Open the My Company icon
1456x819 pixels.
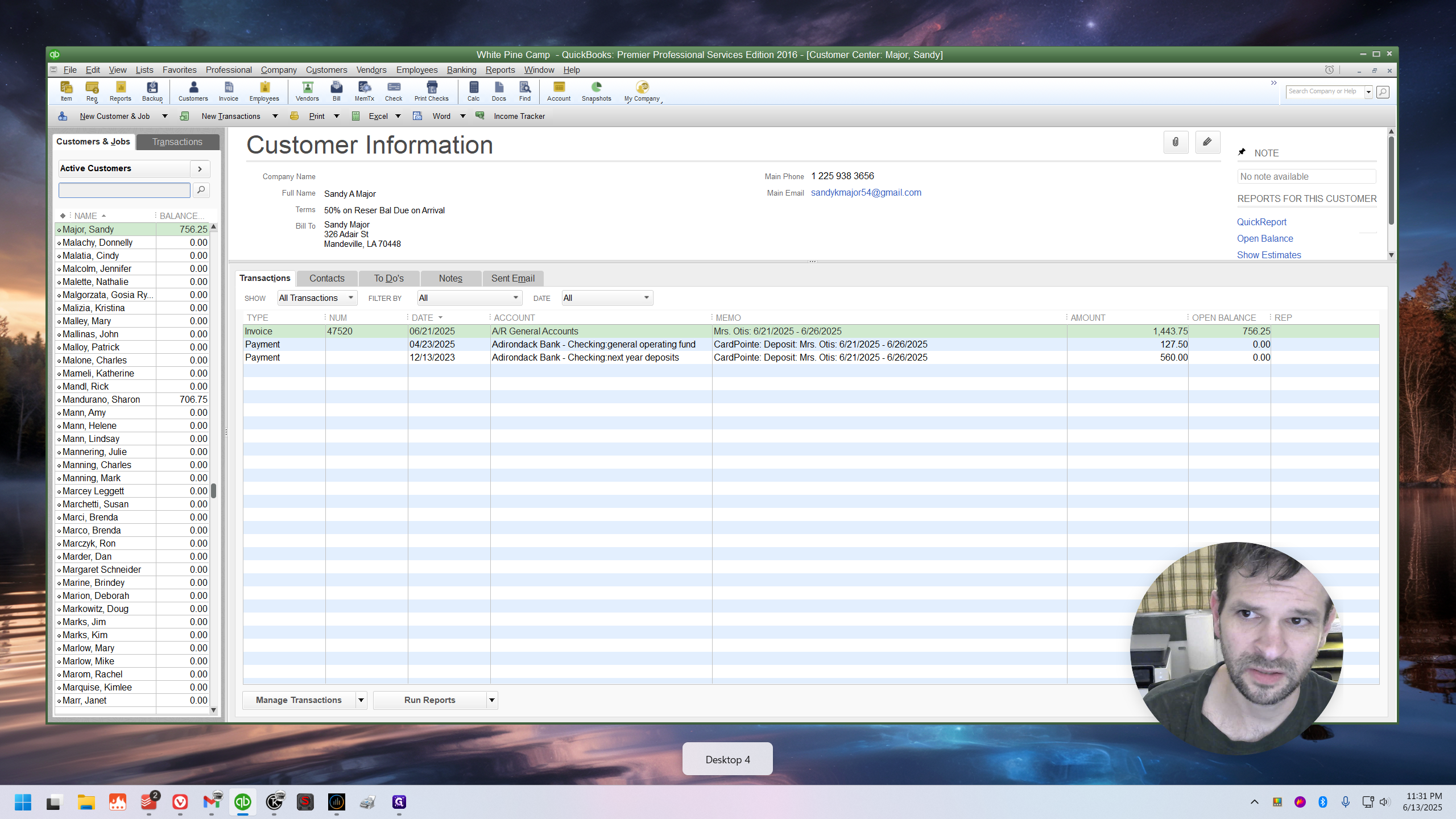point(642,91)
